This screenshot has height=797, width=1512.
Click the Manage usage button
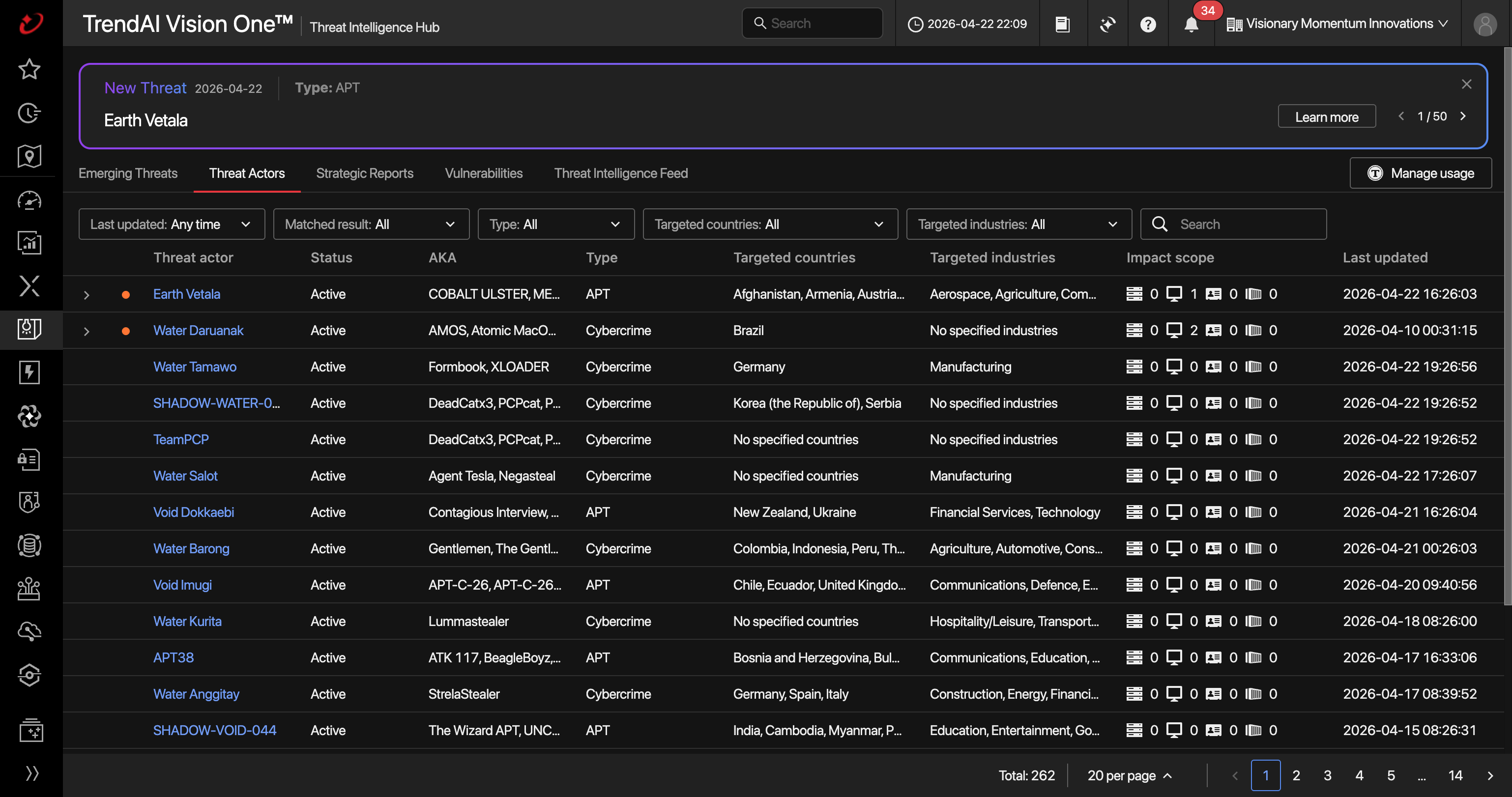(1421, 173)
